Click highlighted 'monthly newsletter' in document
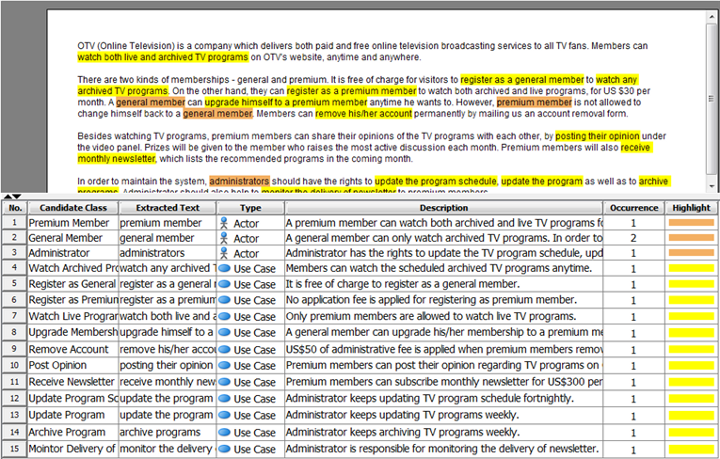The height and width of the screenshot is (459, 720). (117, 159)
